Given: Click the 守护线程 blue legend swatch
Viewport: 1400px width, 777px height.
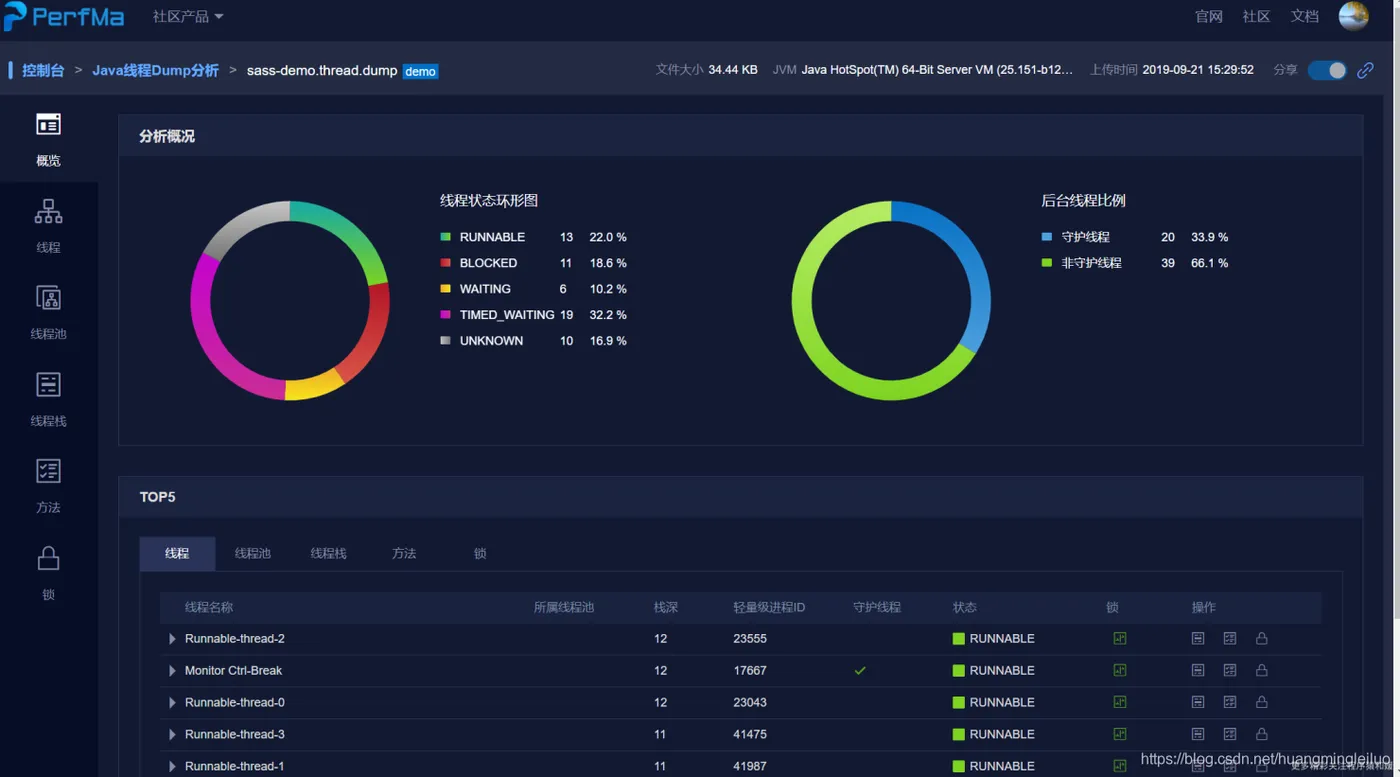Looking at the screenshot, I should [x=1046, y=237].
